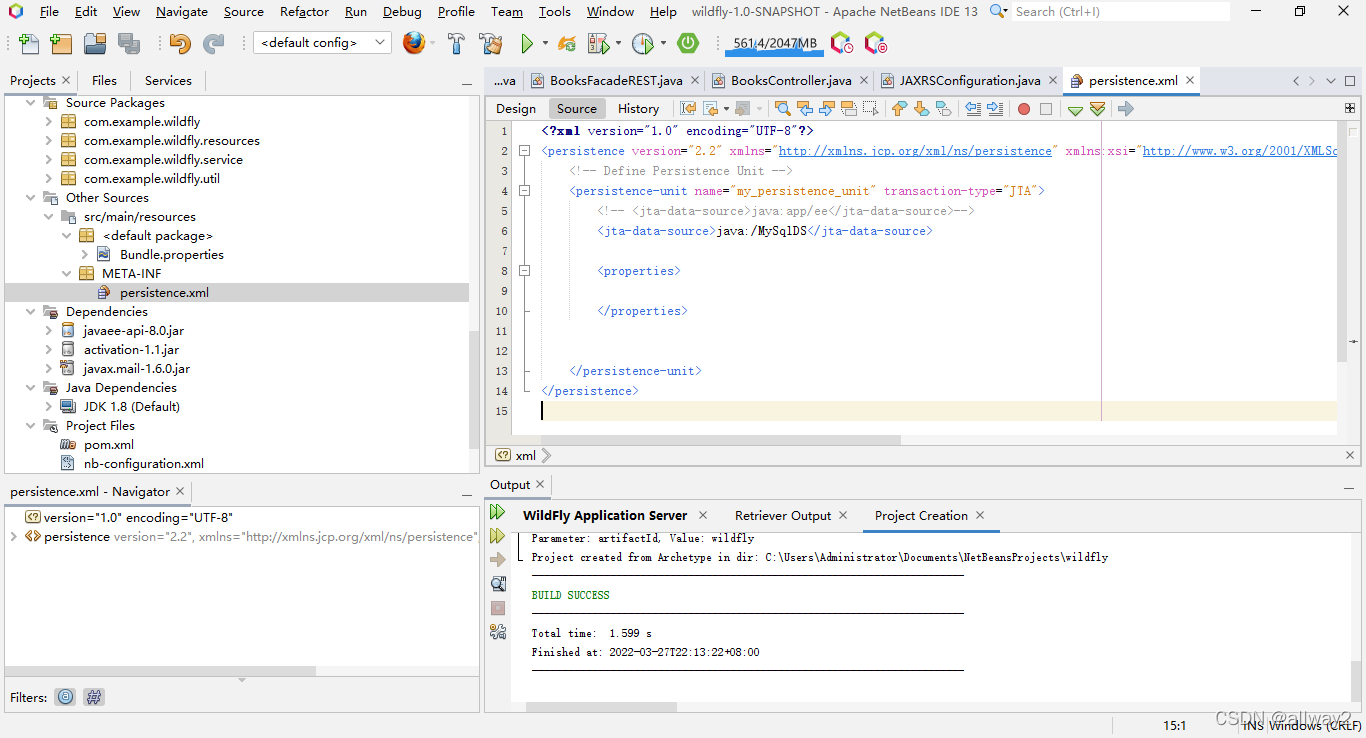Click the memory usage bar 561.4/2047MB
Image resolution: width=1366 pixels, height=738 pixels.
point(774,43)
